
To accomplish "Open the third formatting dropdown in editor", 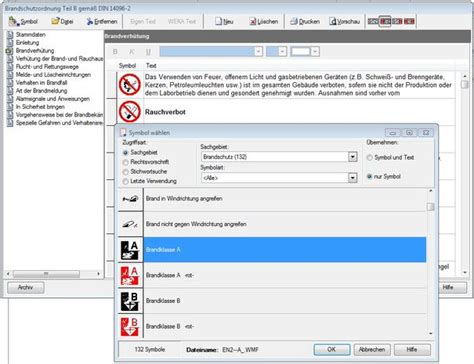I will (x=315, y=52).
